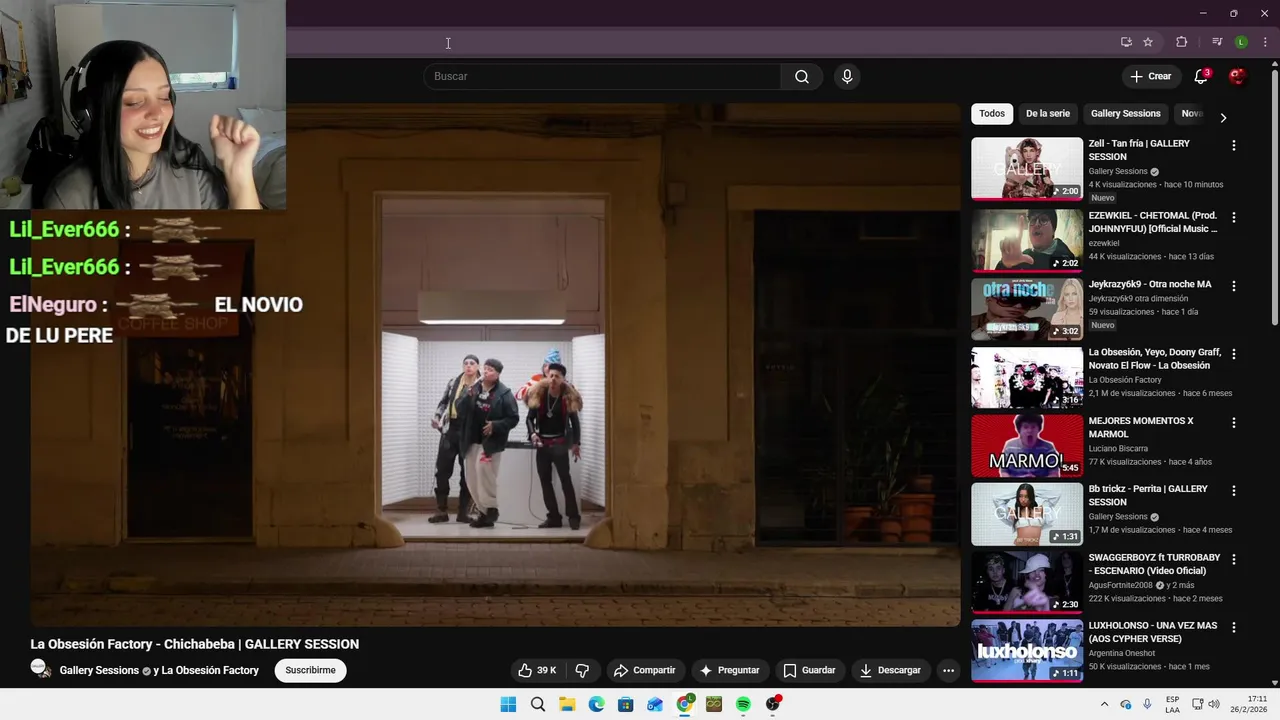The width and height of the screenshot is (1280, 720).
Task: Open Microsoft Edge from taskbar
Action: [596, 704]
